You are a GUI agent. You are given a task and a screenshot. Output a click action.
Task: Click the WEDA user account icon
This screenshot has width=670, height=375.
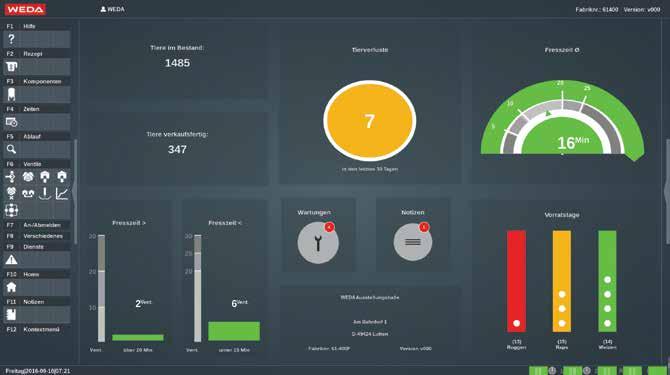[x=103, y=9]
